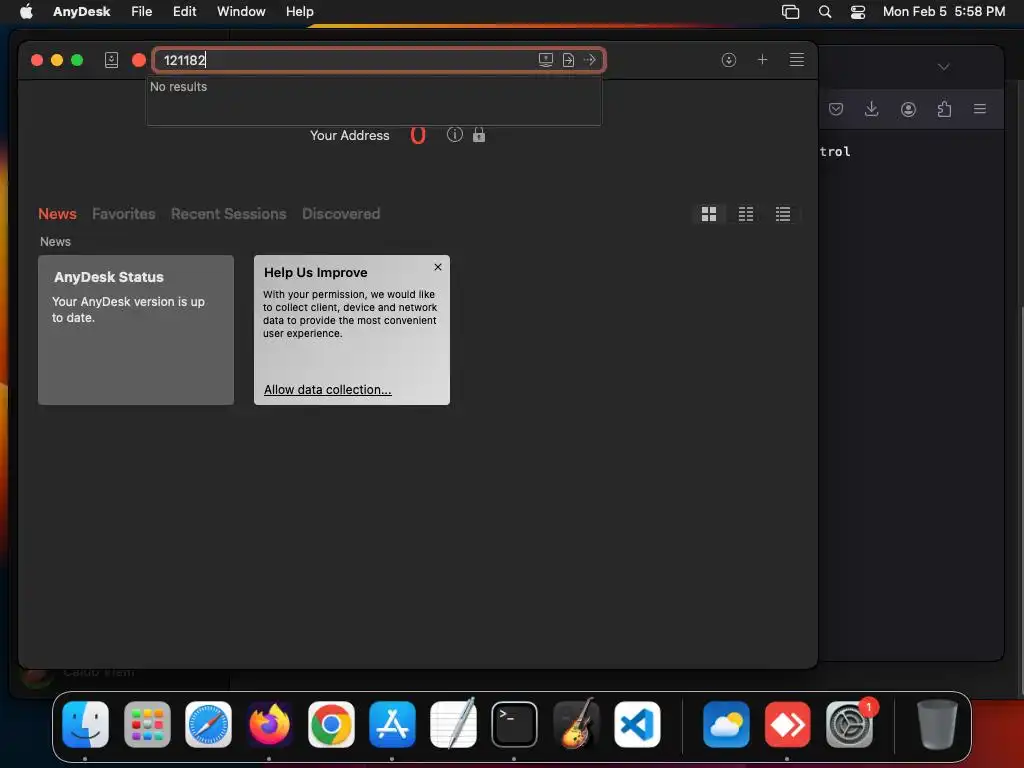Close the Help Us Improve card
The height and width of the screenshot is (768, 1024).
pos(438,267)
